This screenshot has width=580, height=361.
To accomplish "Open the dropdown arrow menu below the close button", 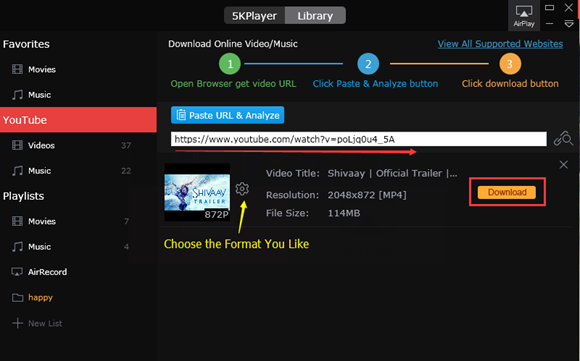I will (569, 24).
